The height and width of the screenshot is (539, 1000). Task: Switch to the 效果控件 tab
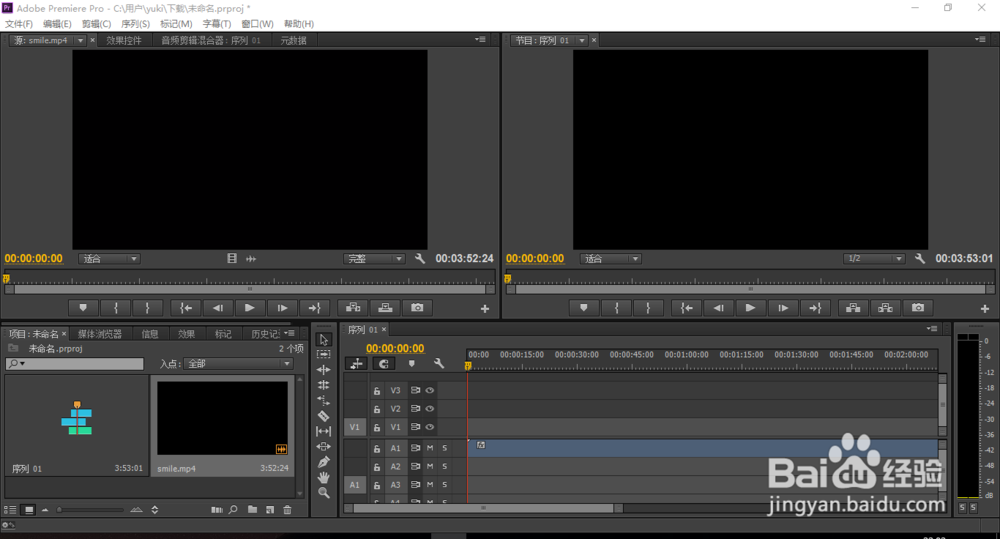click(124, 40)
